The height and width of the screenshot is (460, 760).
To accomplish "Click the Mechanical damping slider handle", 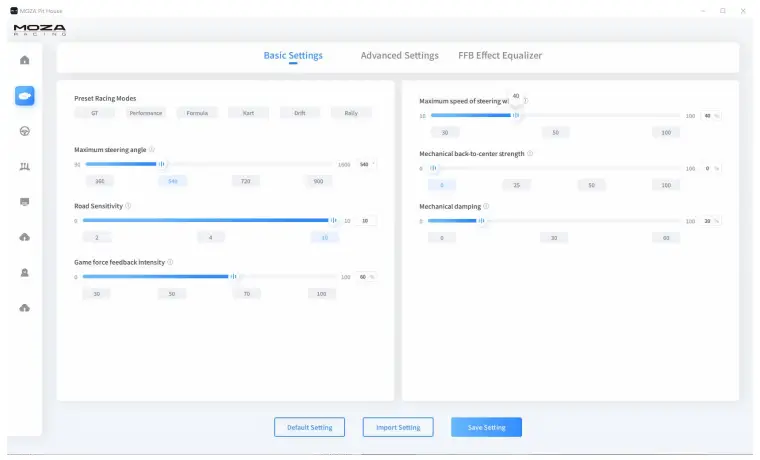I will click(x=481, y=221).
